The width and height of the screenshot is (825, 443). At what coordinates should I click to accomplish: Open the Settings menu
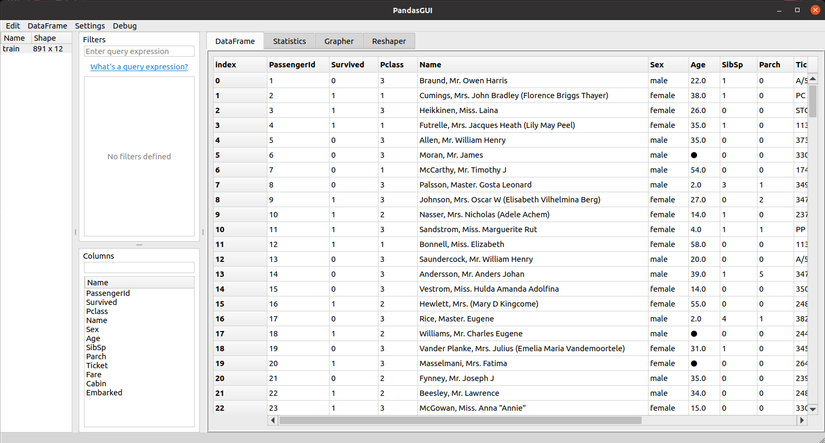coord(89,26)
